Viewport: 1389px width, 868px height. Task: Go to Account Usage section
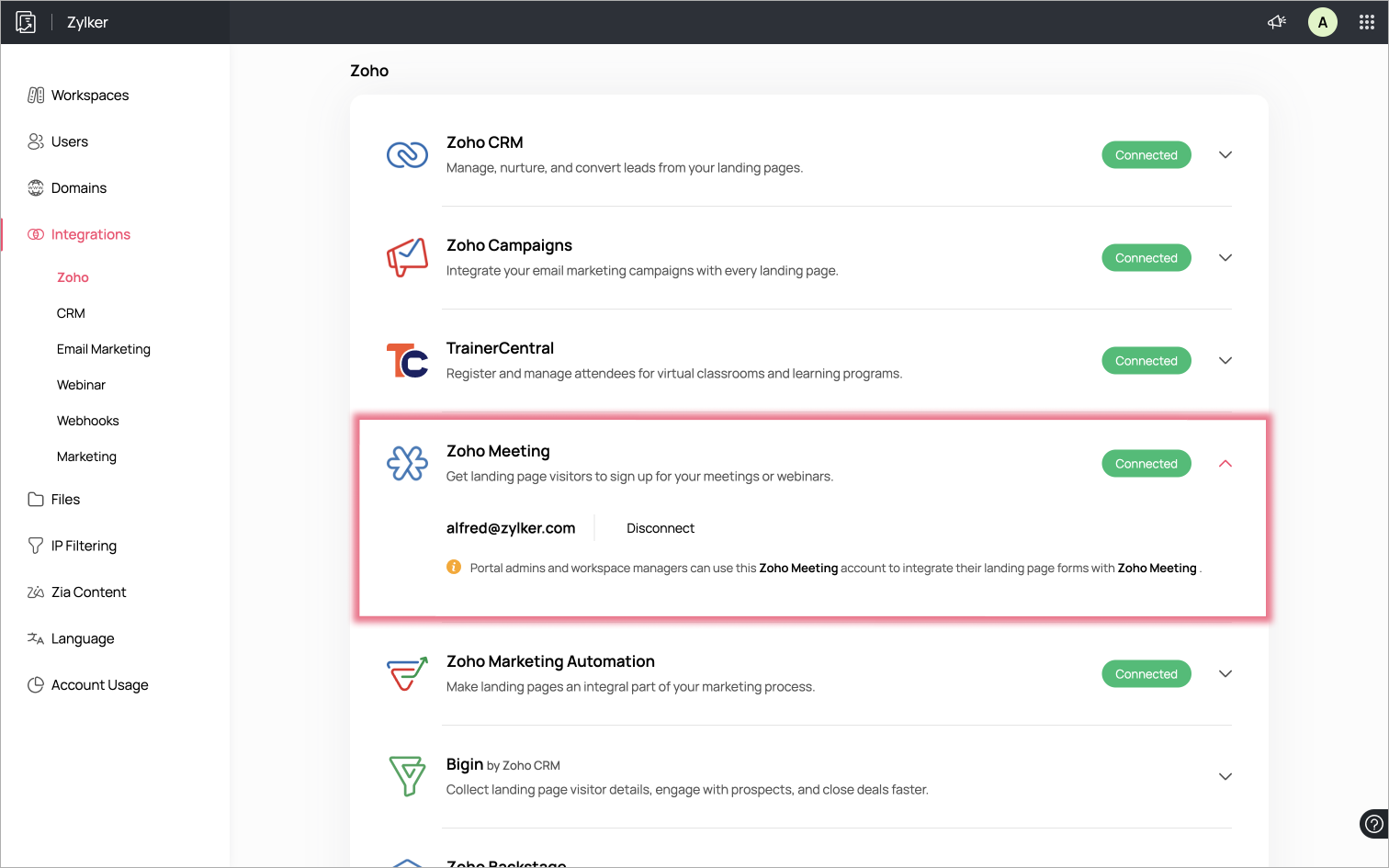pos(99,685)
